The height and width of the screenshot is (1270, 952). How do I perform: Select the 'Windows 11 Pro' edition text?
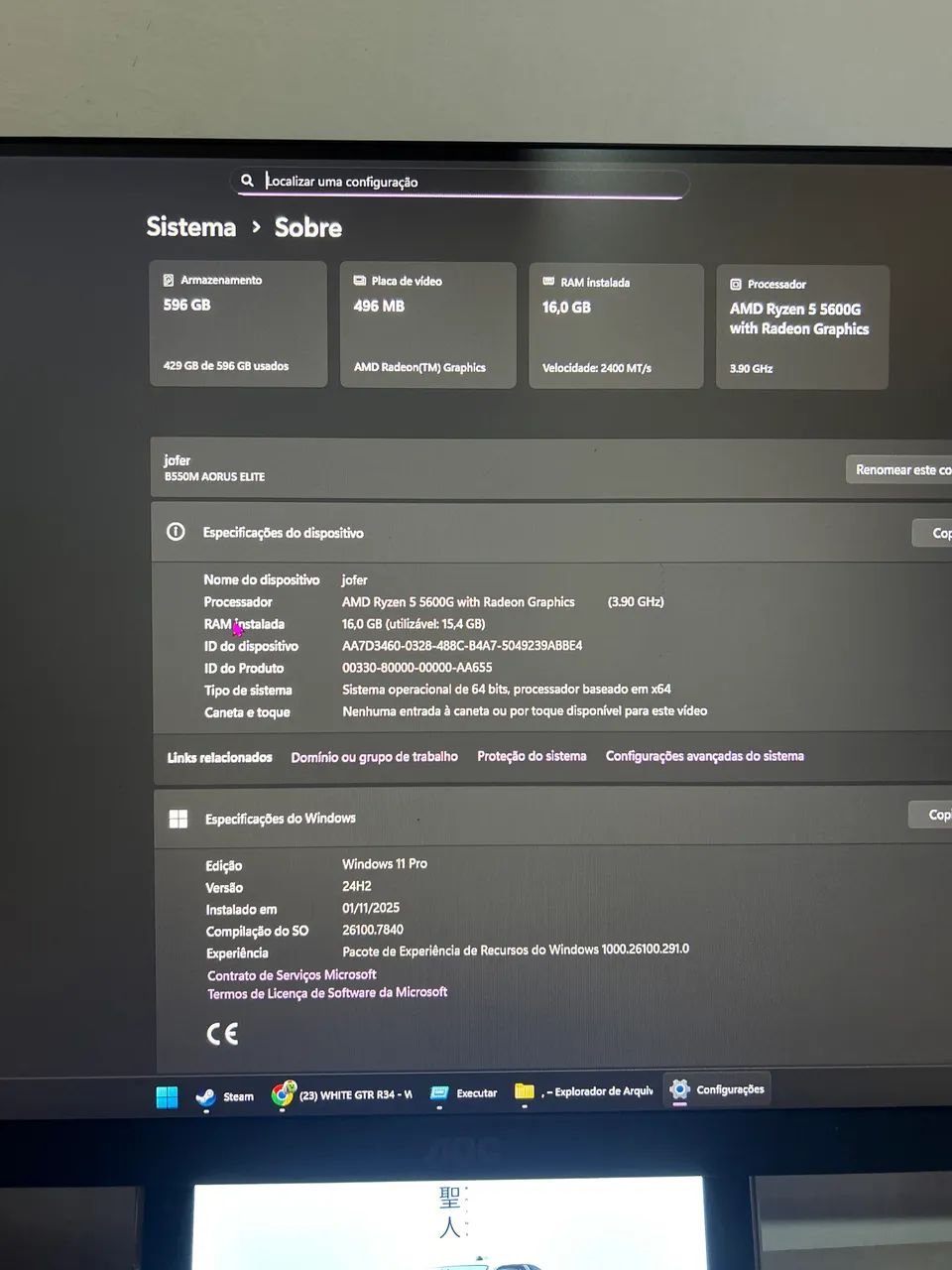click(x=385, y=864)
